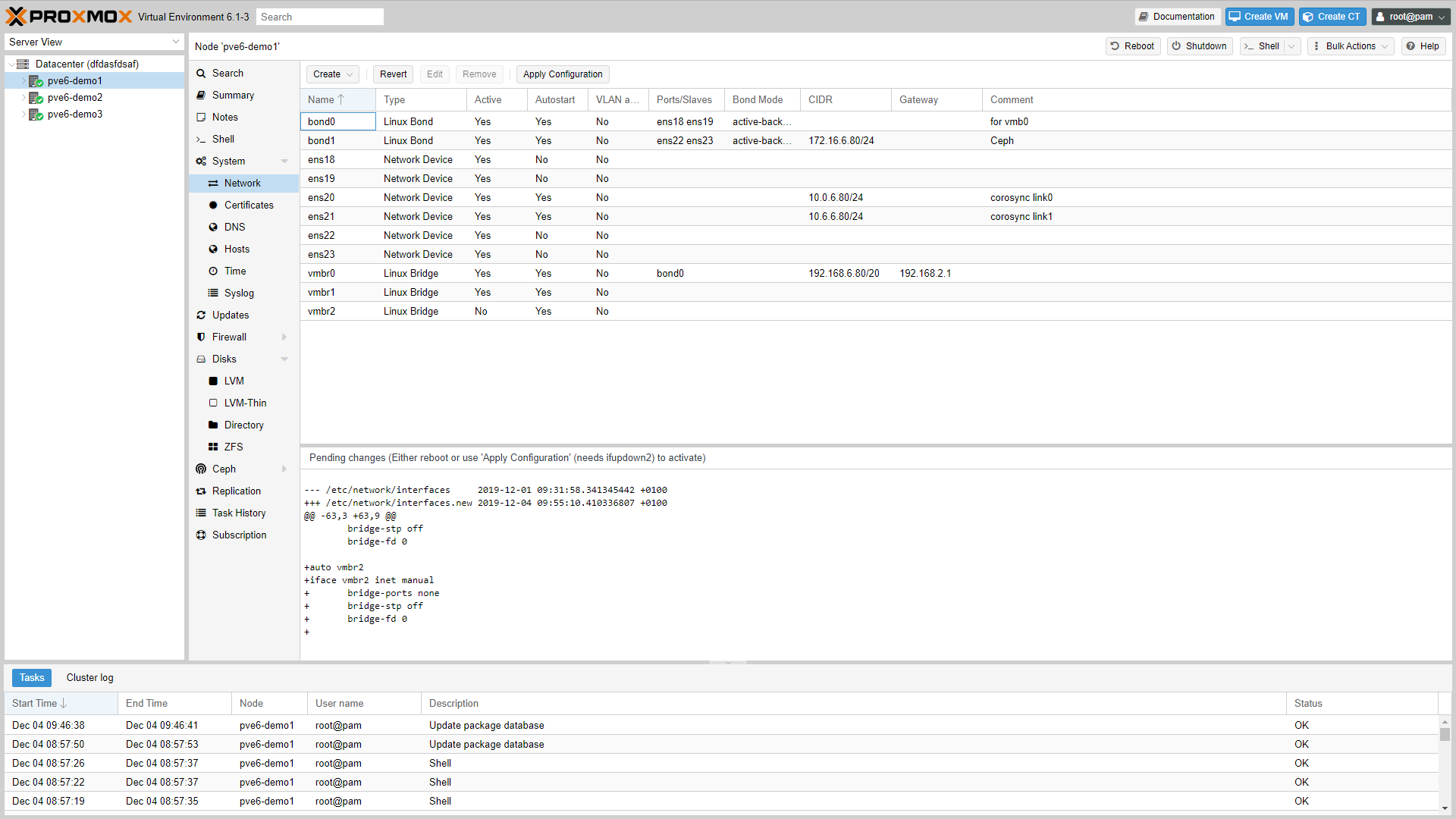Open the Create network dropdown
Viewport: 1456px width, 819px height.
pos(333,74)
